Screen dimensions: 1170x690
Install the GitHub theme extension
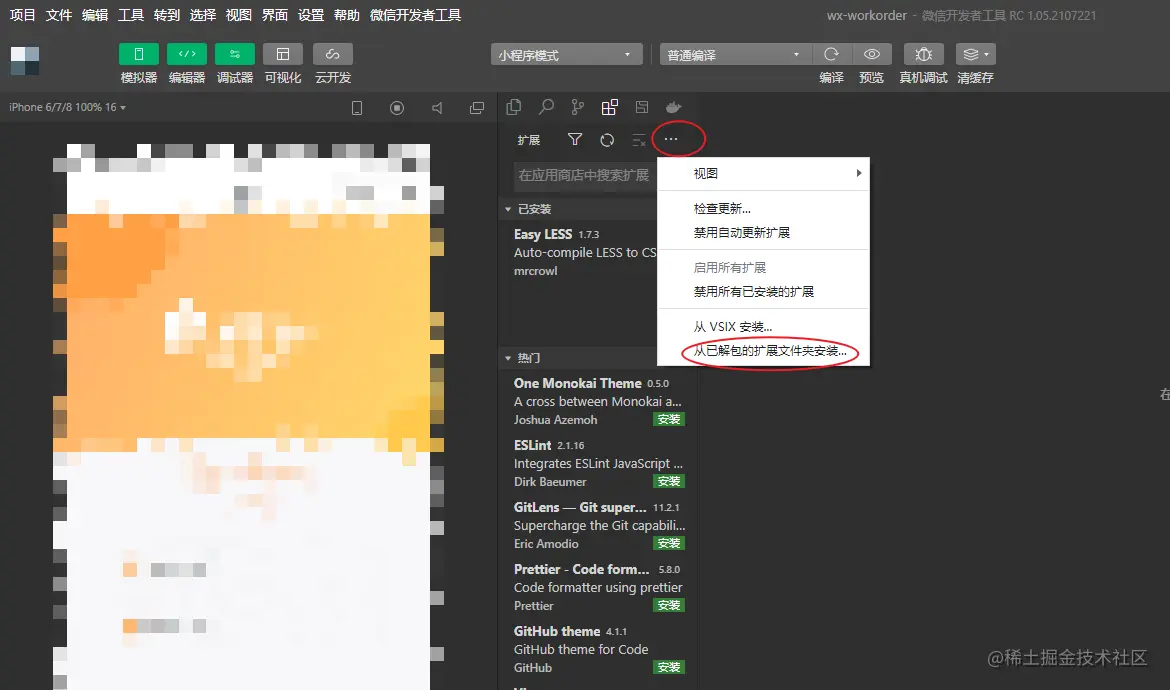[669, 667]
